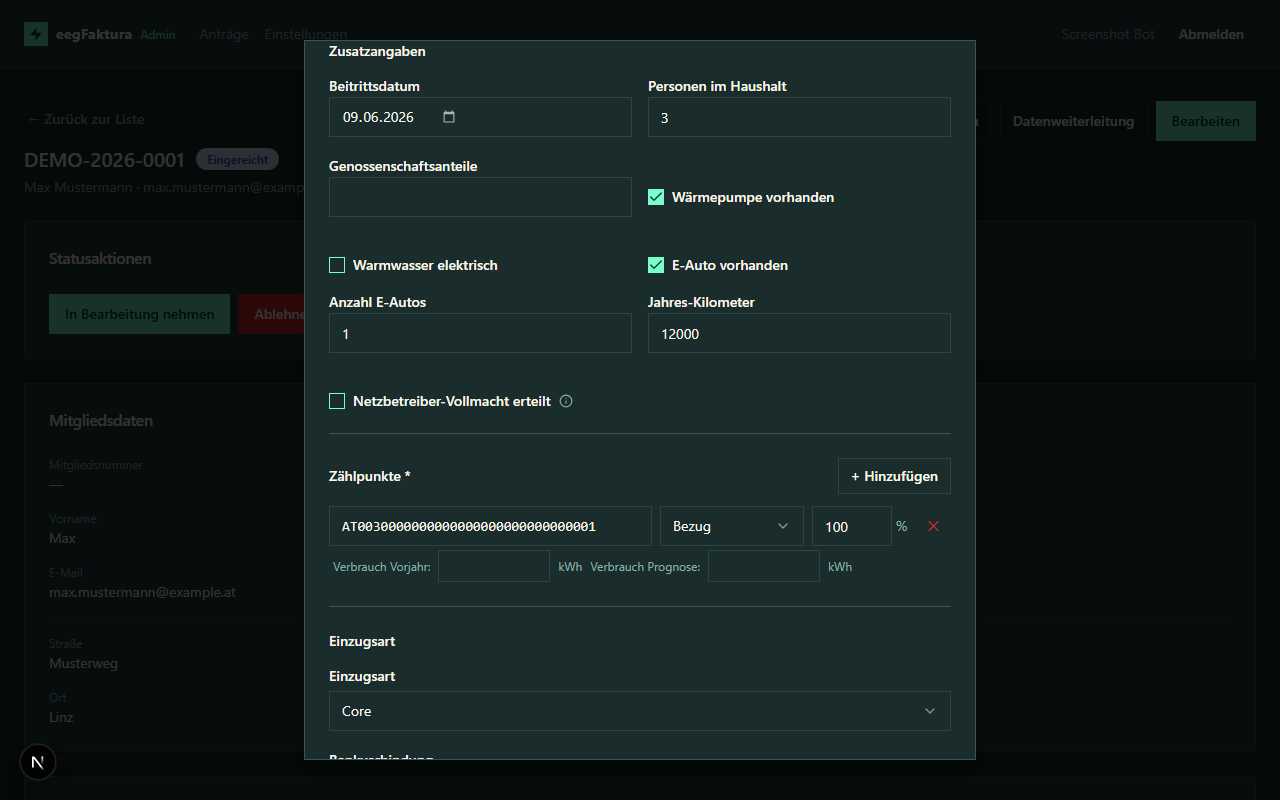Click the Datenweiterleitung button
Screen dimensions: 1280x800
(1074, 121)
